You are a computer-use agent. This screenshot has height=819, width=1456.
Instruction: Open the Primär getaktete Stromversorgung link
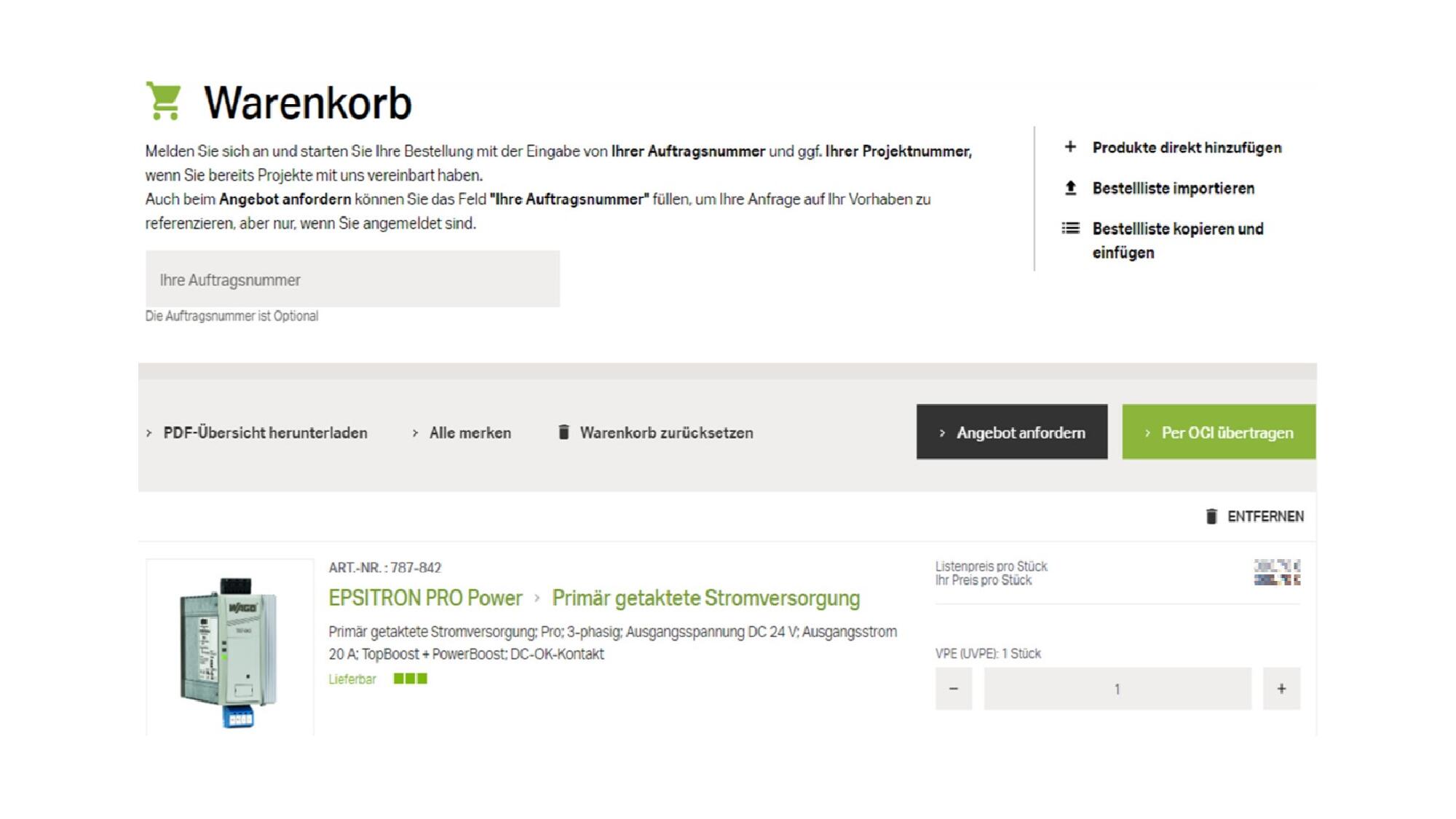click(x=705, y=598)
